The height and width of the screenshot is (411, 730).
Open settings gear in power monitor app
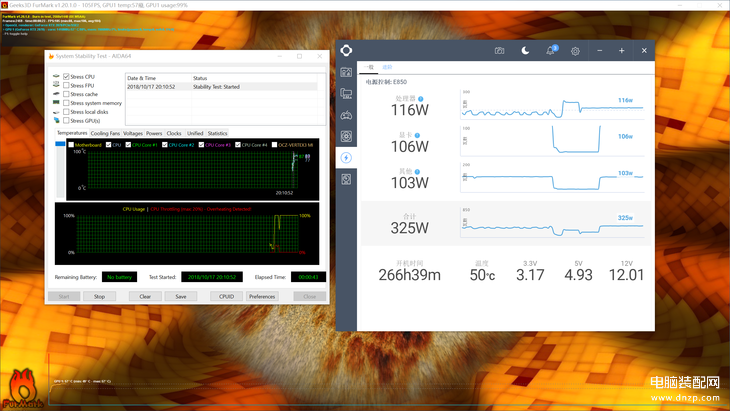(x=575, y=51)
